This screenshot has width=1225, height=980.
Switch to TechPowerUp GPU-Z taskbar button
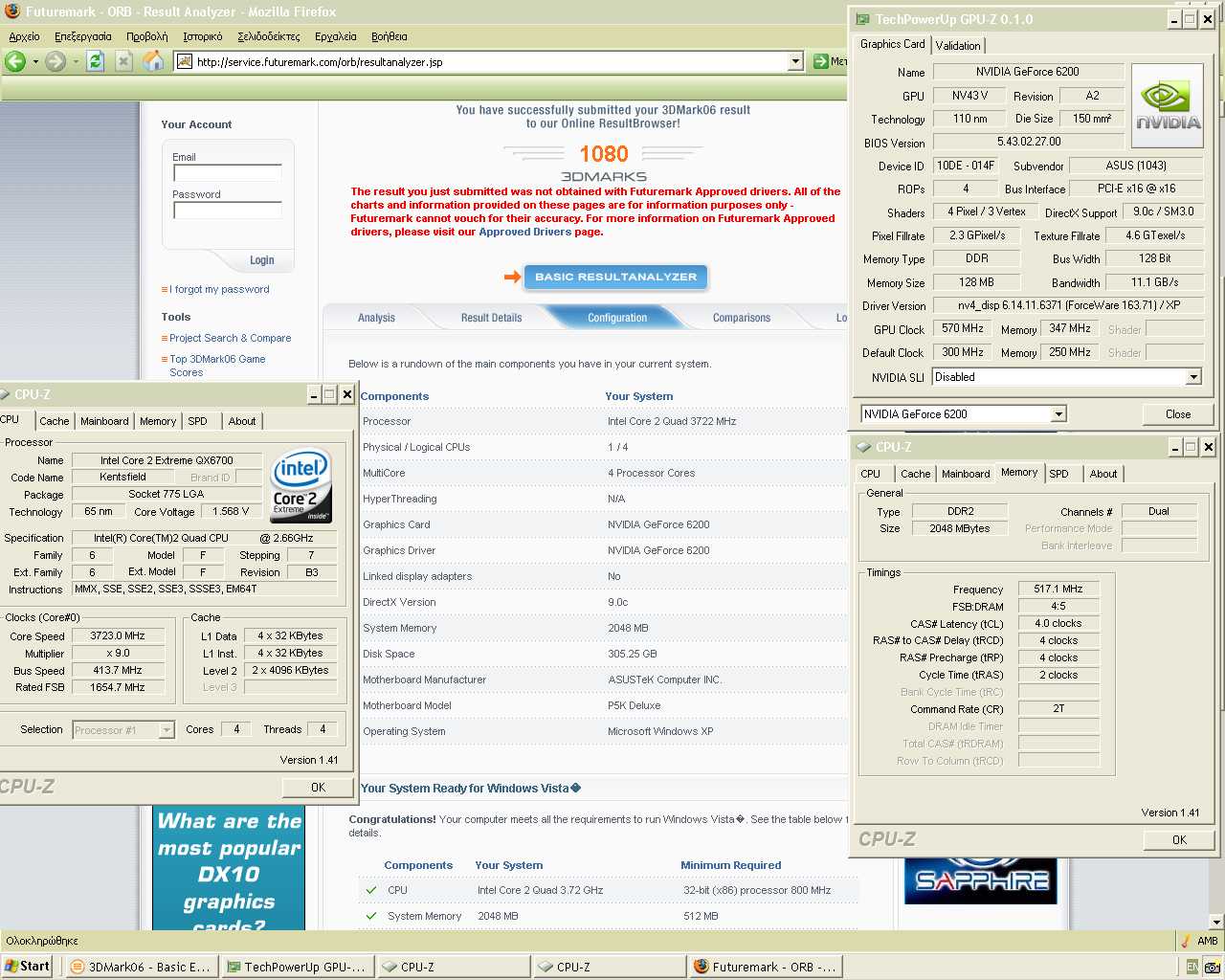point(297,967)
